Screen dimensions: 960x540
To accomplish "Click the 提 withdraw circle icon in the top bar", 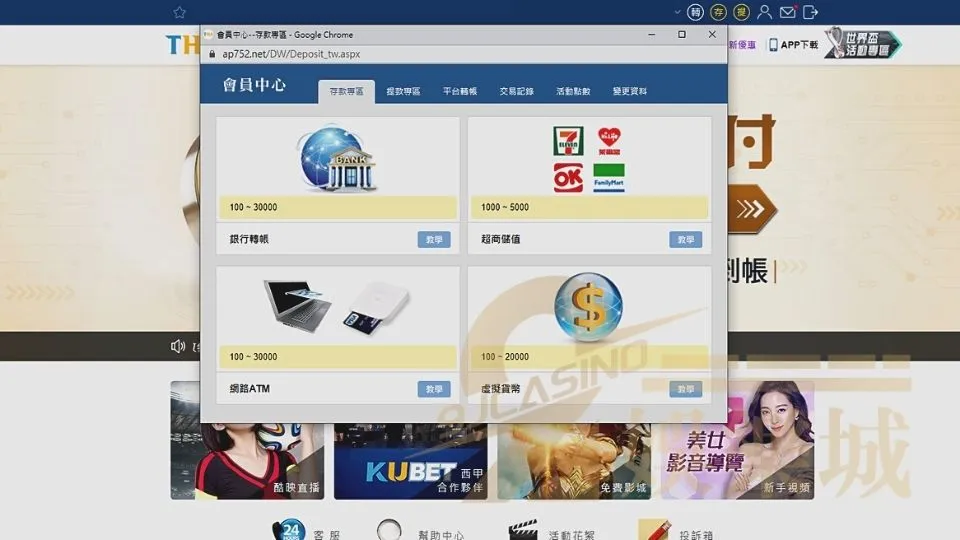I will (741, 12).
